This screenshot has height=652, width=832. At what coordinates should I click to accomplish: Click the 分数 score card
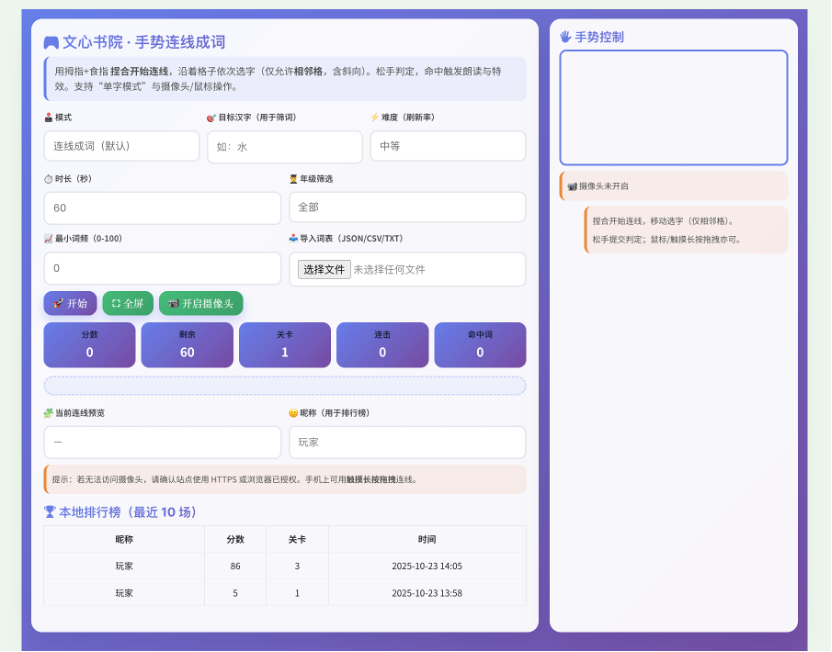[x=90, y=345]
